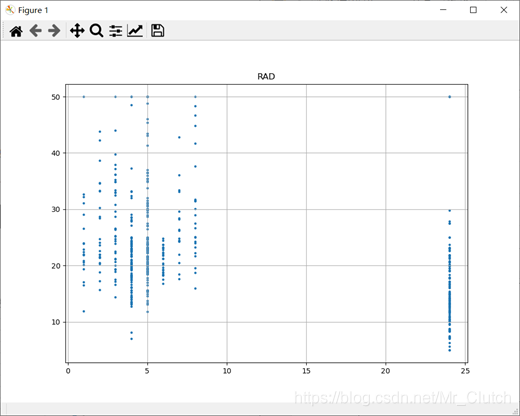
Task: Save the figure with floppy disk icon
Action: click(x=157, y=30)
